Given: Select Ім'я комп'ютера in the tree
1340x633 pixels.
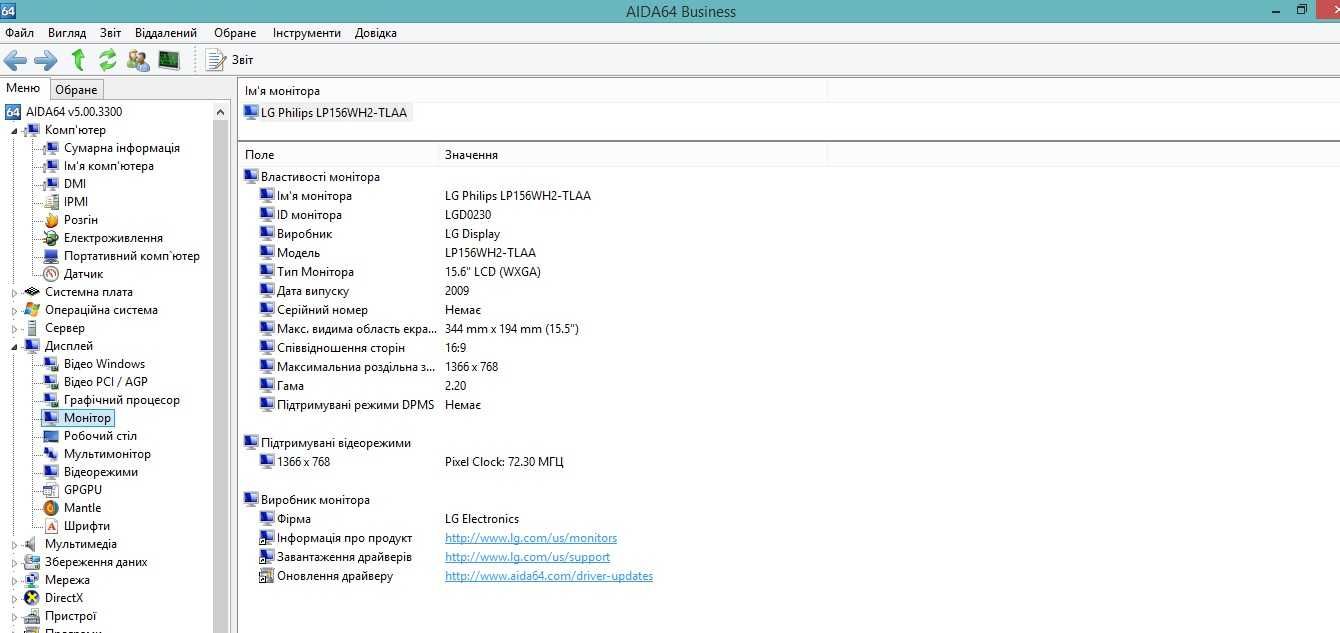Looking at the screenshot, I should (109, 166).
